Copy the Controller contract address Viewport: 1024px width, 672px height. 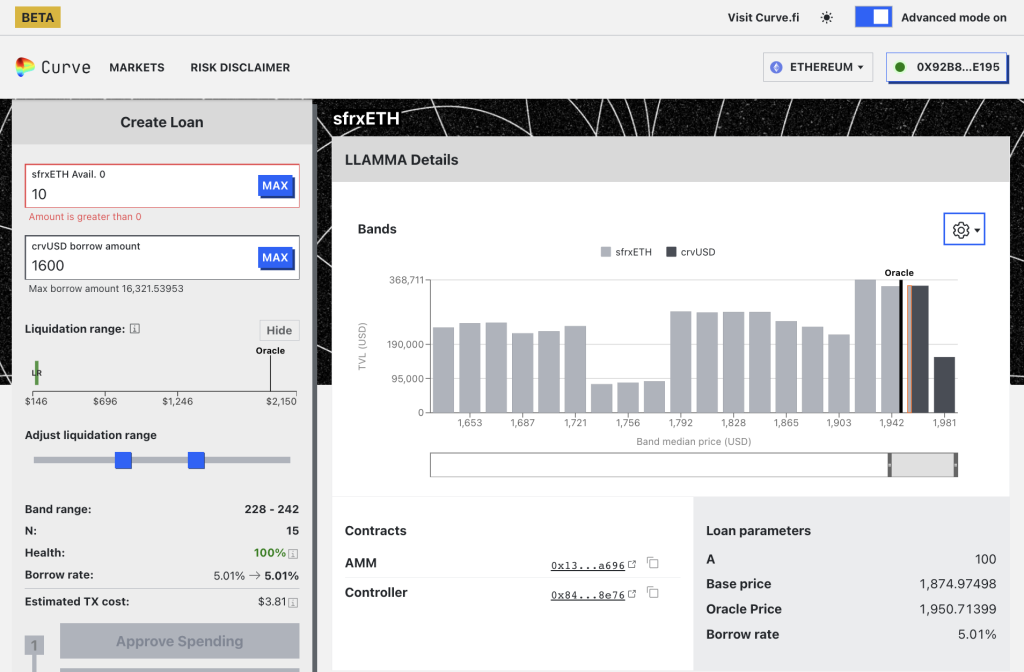[x=652, y=592]
